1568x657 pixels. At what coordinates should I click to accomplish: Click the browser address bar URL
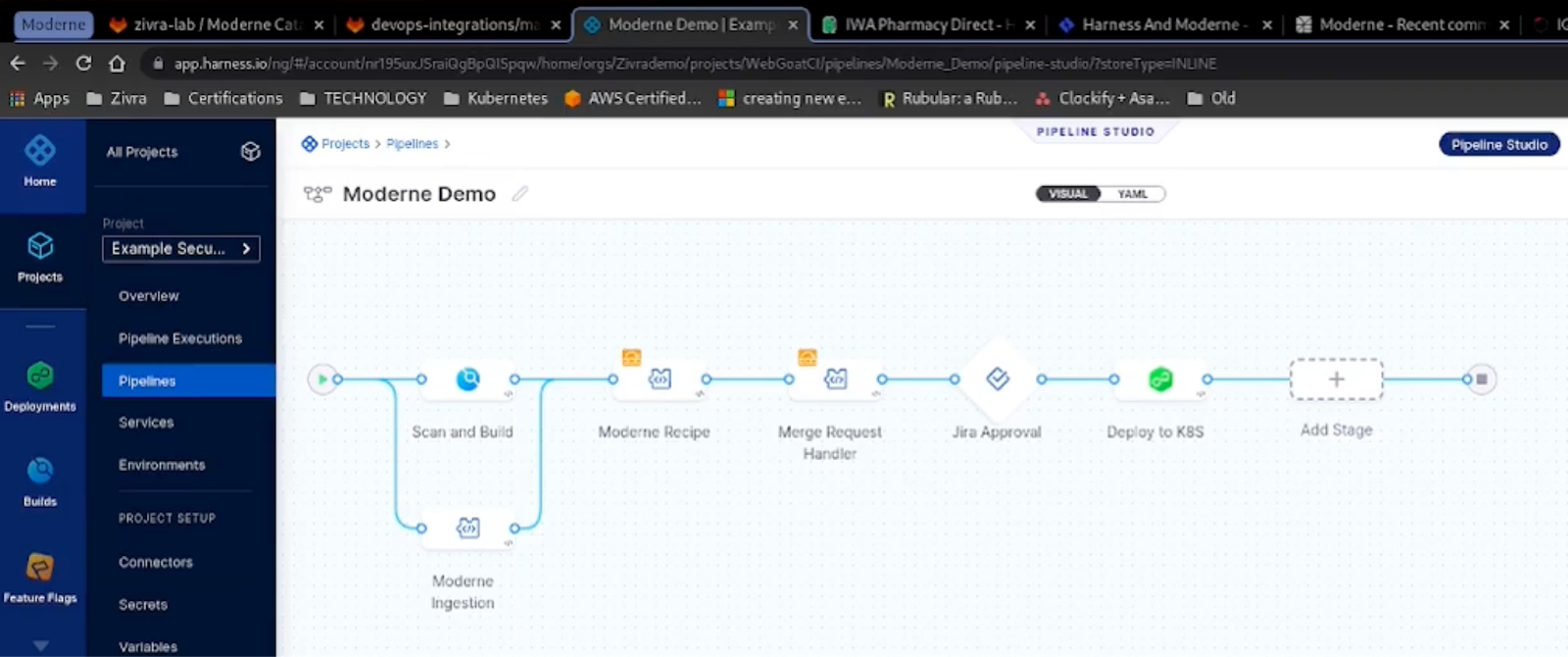696,64
